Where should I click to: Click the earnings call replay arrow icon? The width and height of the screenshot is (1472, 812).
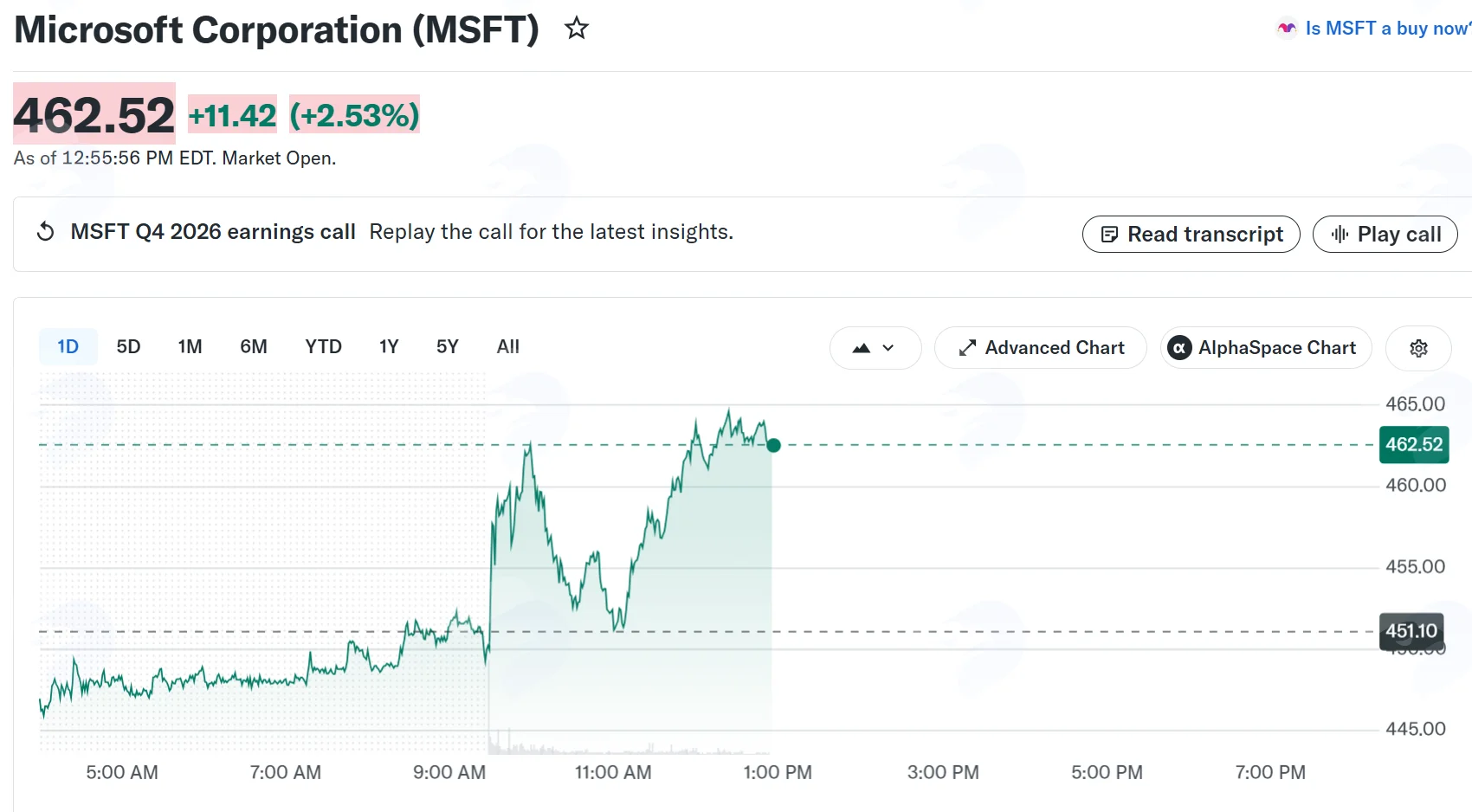(x=46, y=232)
